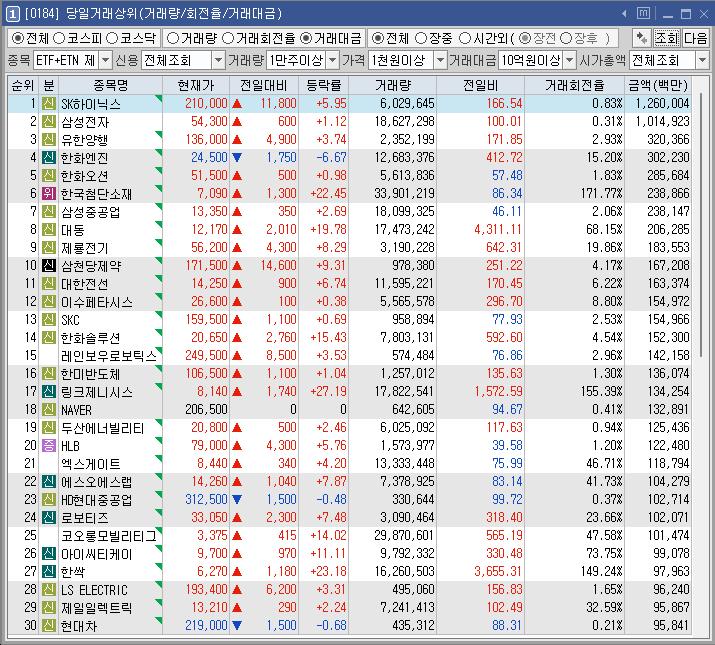Open the 거래량 1만주이상 dropdown

coord(333,60)
